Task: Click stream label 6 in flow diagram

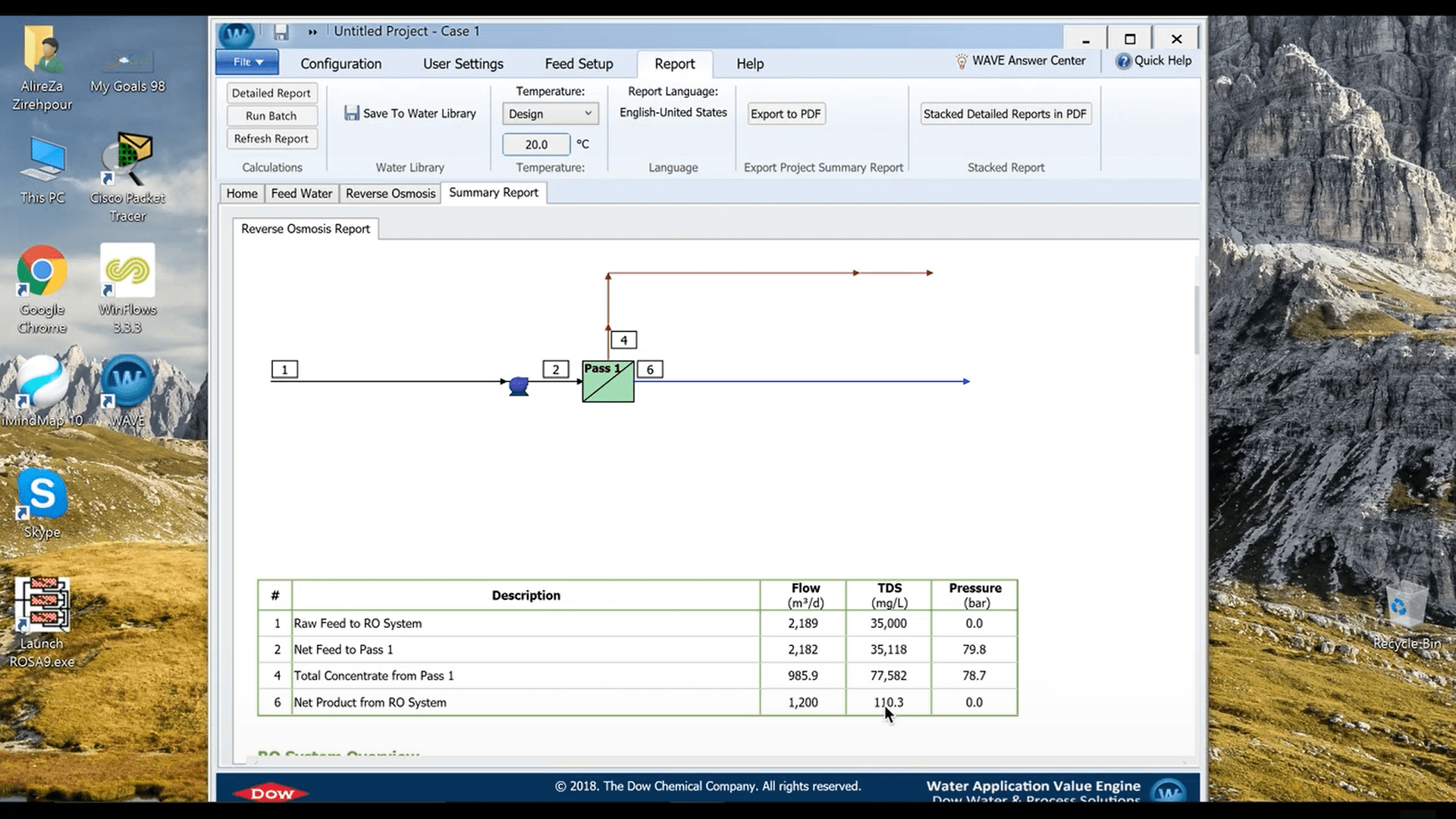Action: [650, 369]
